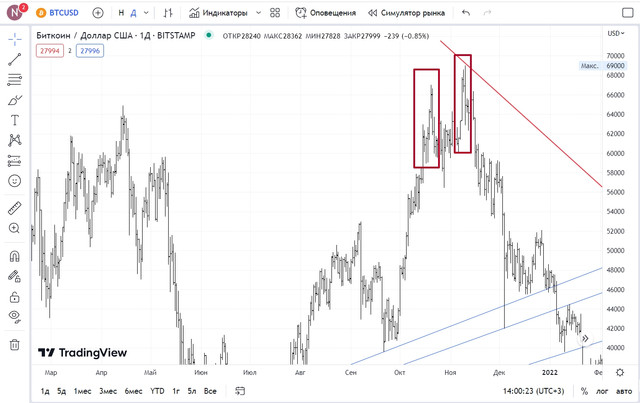Change the bar chart style
Image resolution: width=640 pixels, height=403 pixels.
[x=168, y=13]
